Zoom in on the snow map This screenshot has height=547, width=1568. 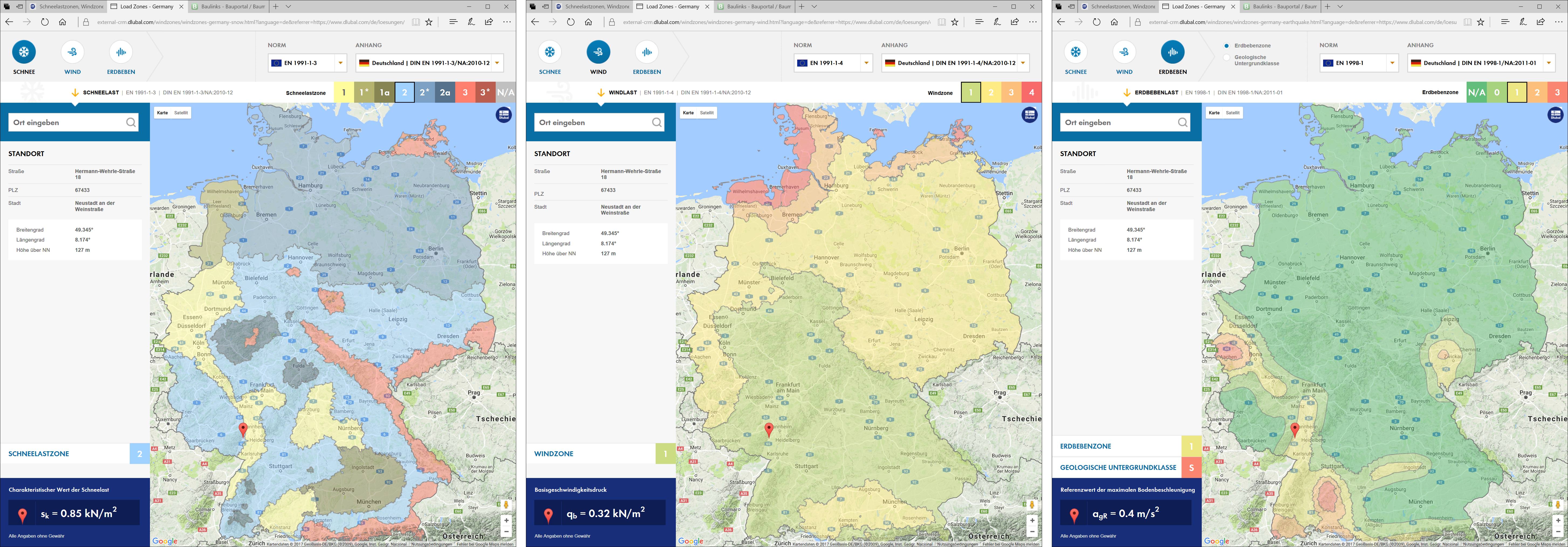coord(506,521)
